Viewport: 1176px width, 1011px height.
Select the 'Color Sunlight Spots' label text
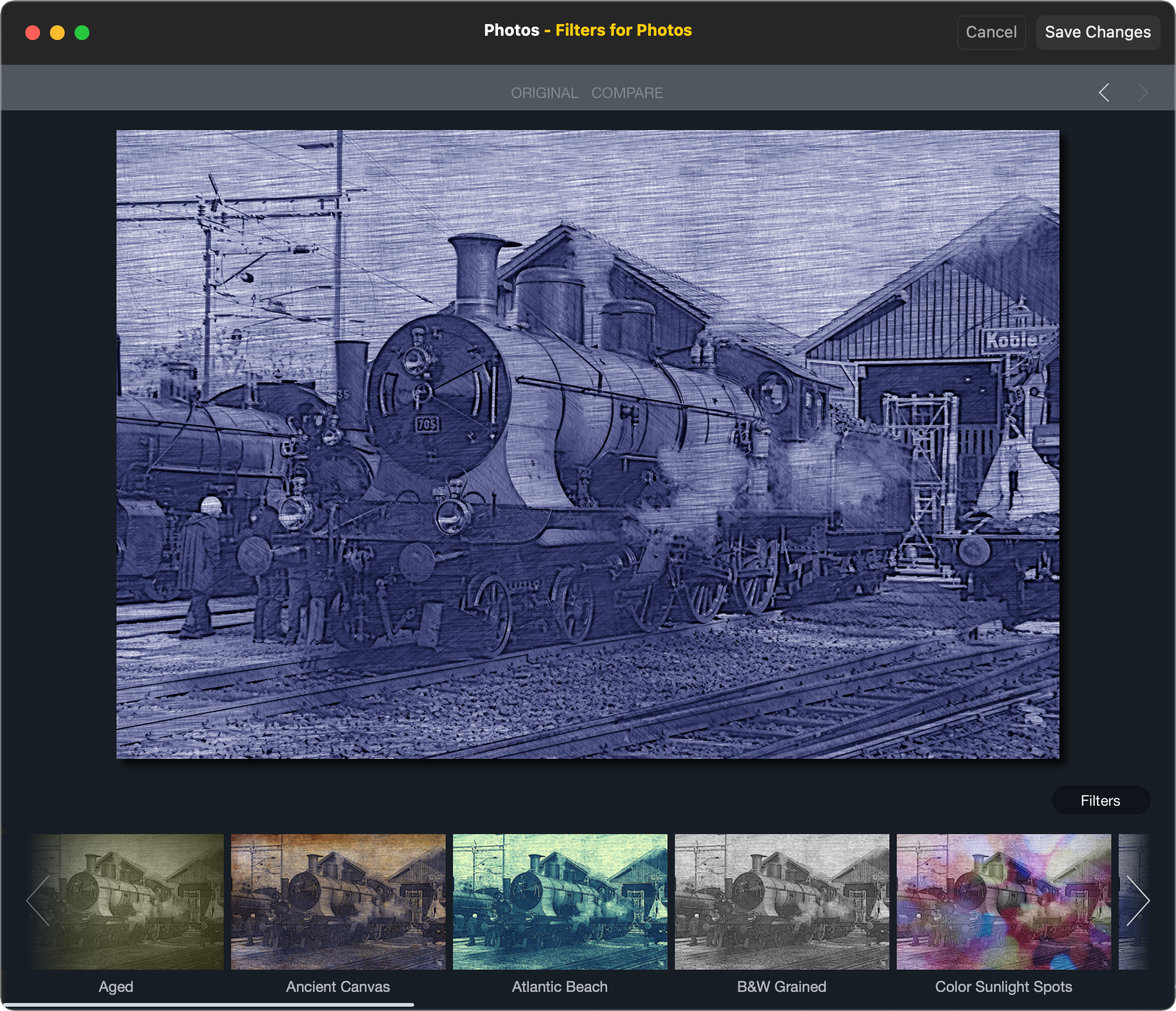tap(1003, 986)
